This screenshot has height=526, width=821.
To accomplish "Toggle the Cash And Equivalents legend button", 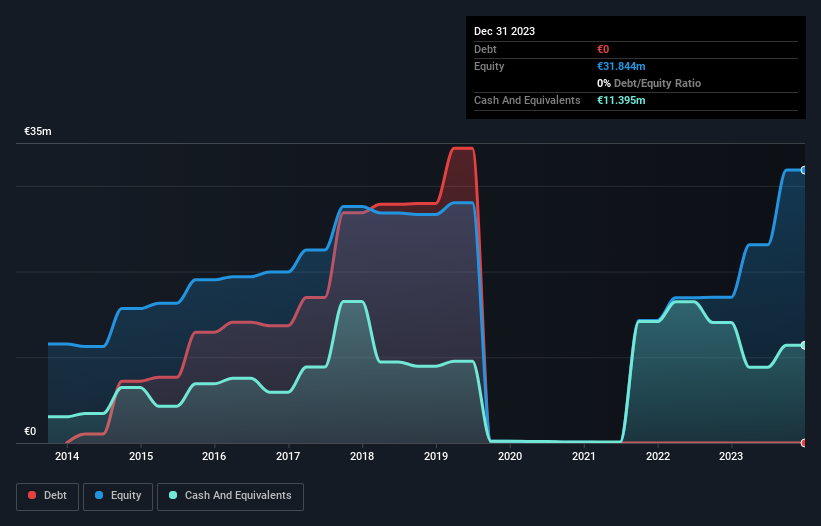I will pyautogui.click(x=230, y=496).
